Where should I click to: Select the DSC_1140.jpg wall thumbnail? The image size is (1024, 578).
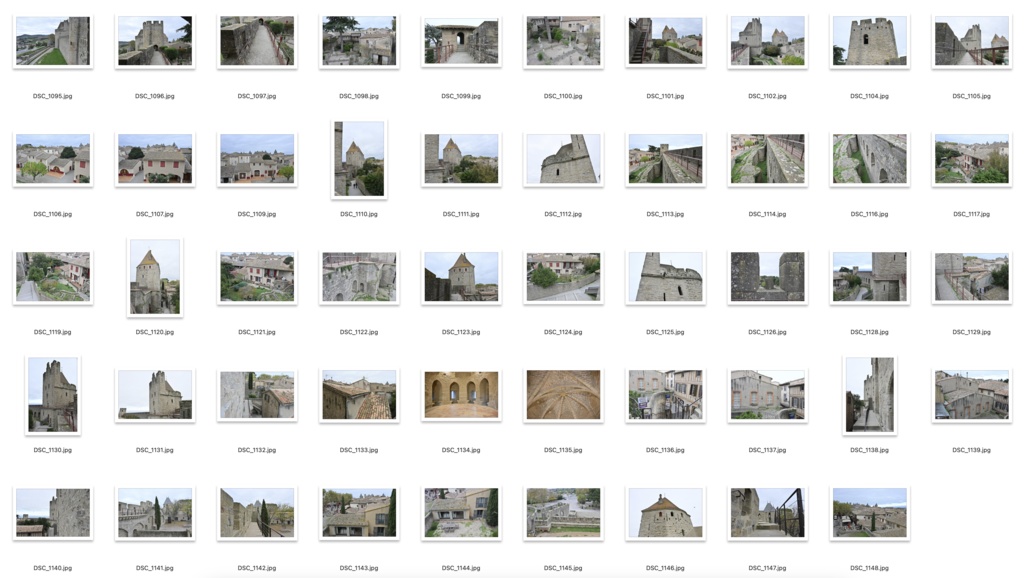[x=53, y=513]
